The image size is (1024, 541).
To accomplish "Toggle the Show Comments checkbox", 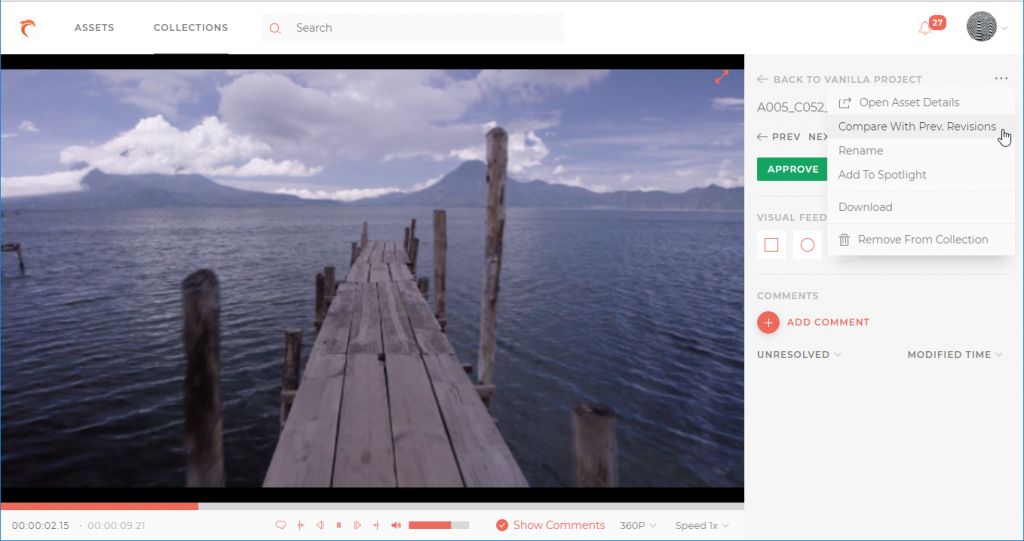I will click(x=502, y=525).
